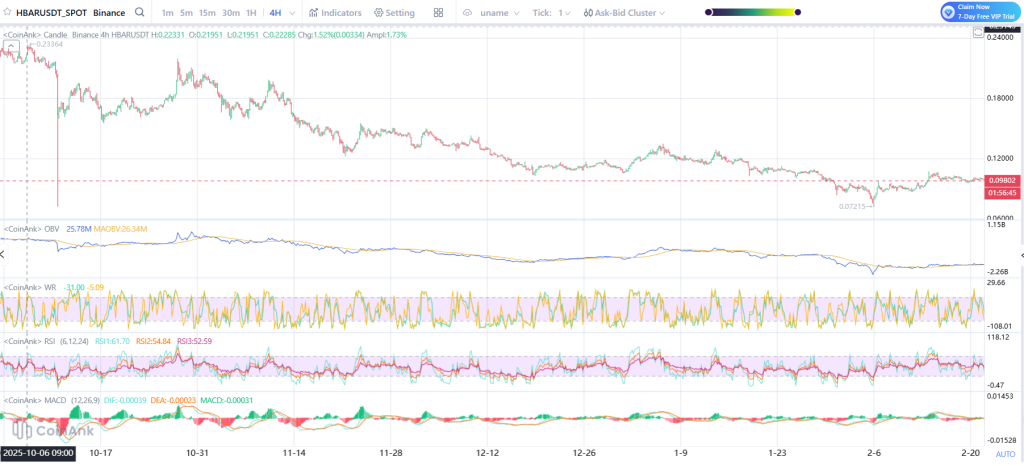
Task: Select the 1H timeframe
Action: [251, 13]
